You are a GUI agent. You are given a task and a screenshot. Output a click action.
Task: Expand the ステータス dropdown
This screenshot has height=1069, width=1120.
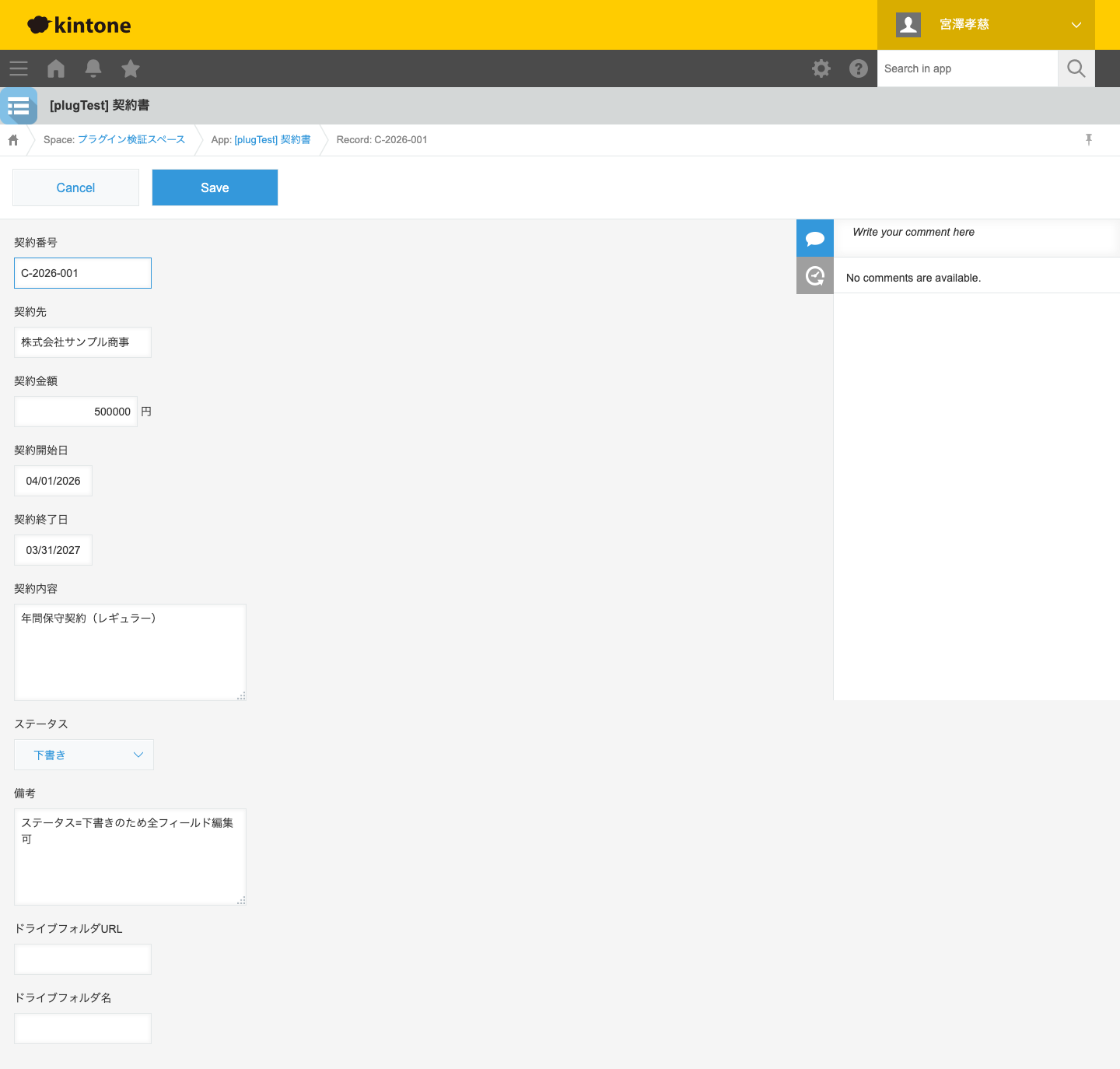[x=84, y=755]
